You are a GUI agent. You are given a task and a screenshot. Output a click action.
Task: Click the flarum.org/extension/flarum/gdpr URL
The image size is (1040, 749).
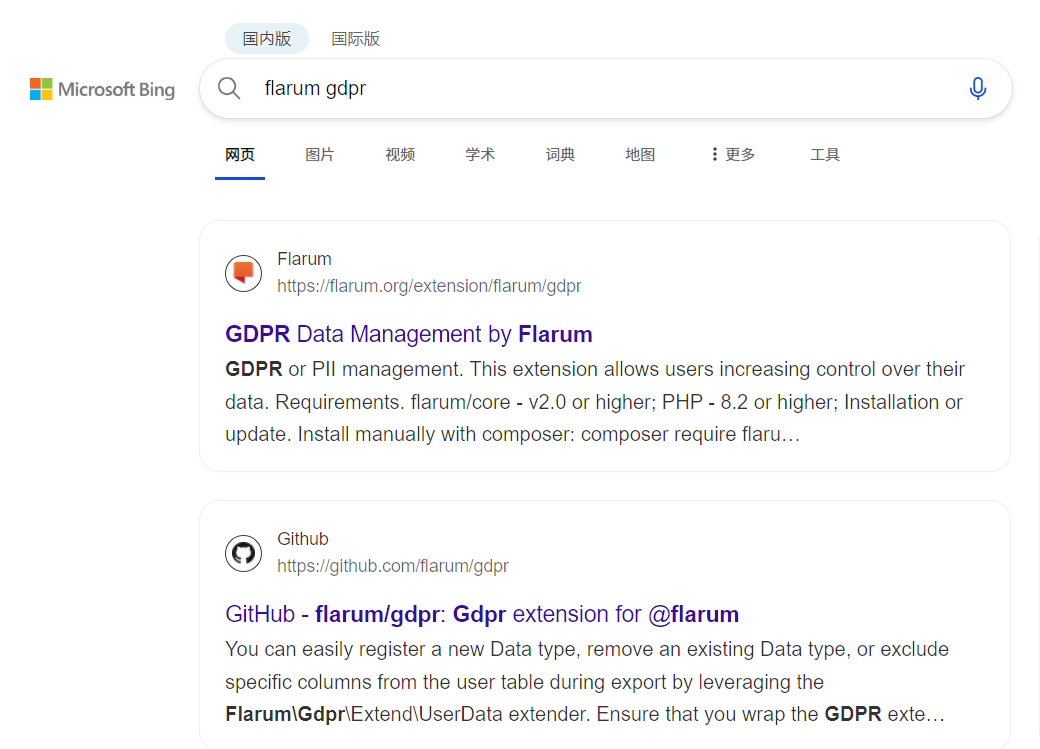tap(429, 286)
